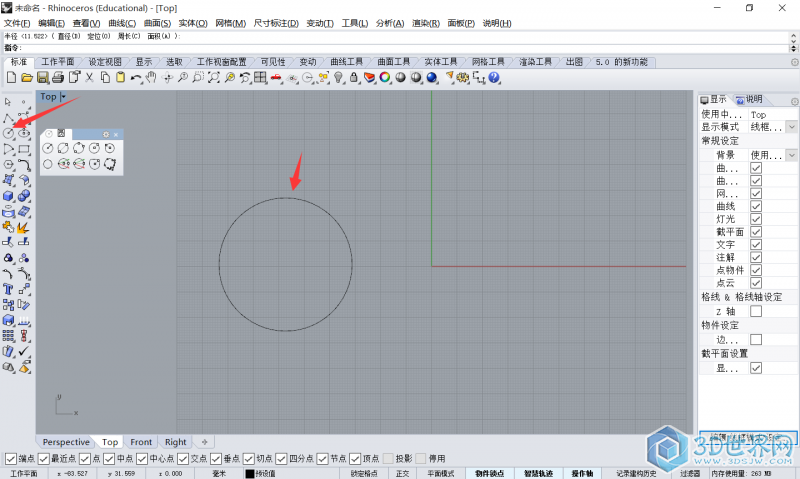Screen dimensions: 800x479
Task: Toggle 正交 mode in the status bar
Action: [x=403, y=473]
